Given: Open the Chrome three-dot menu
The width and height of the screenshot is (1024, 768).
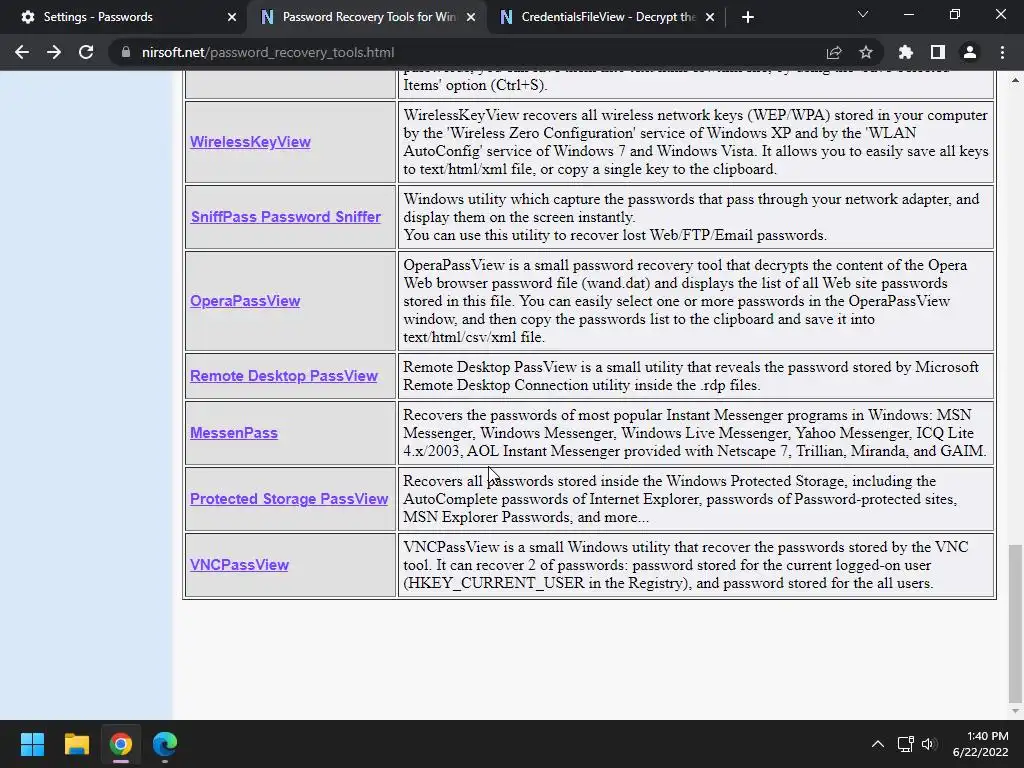Looking at the screenshot, I should click(x=1002, y=52).
